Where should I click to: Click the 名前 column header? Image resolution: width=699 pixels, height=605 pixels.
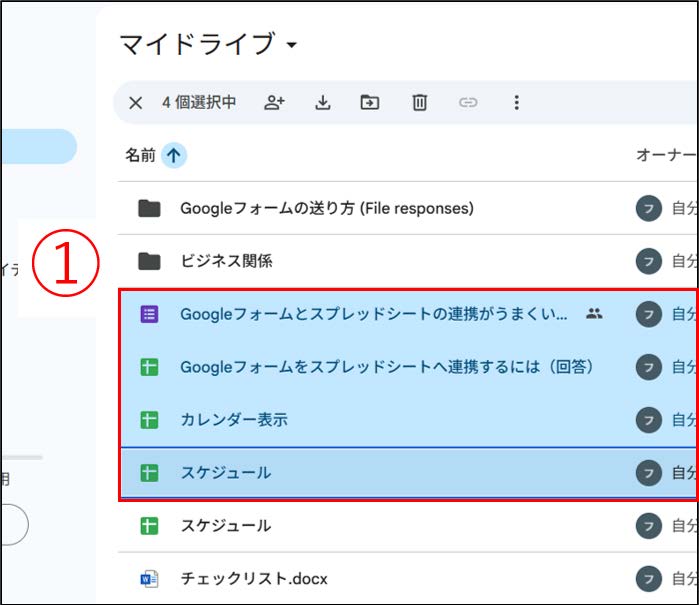(140, 155)
